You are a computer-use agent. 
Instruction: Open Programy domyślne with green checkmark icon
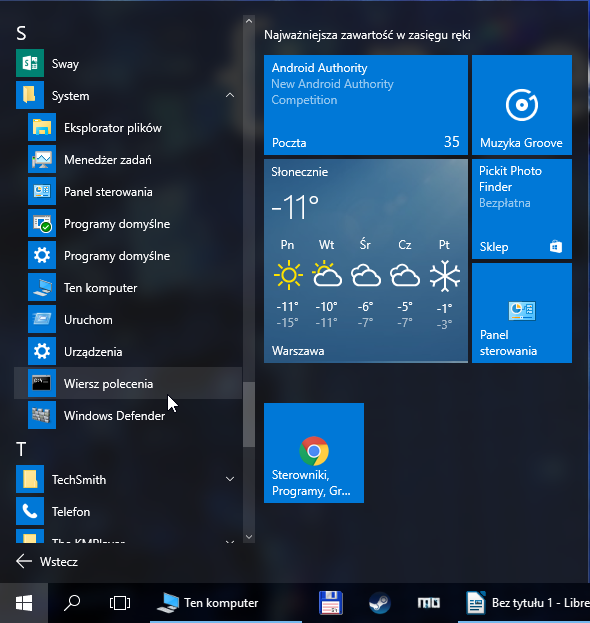point(42,223)
